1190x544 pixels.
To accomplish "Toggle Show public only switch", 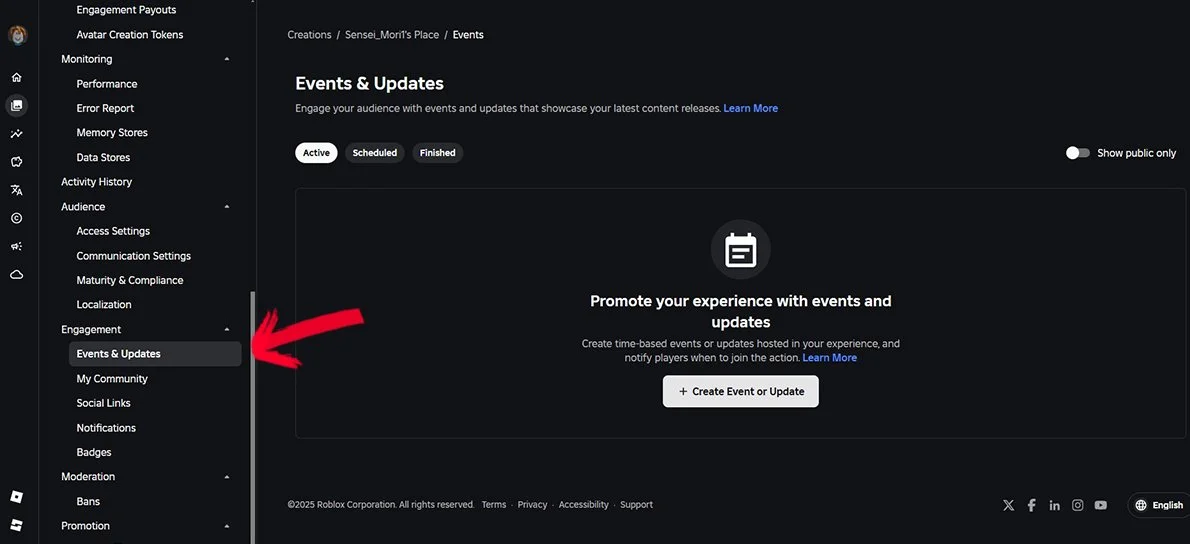I will click(1078, 153).
